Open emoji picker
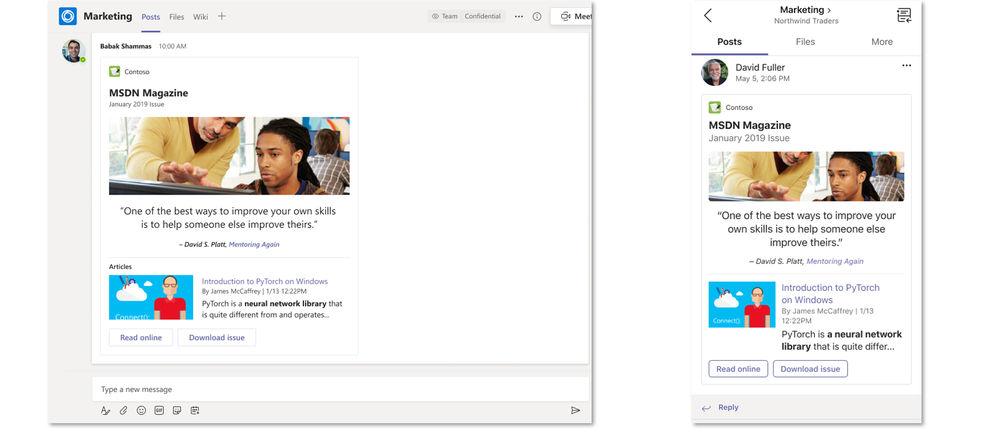 pos(141,411)
